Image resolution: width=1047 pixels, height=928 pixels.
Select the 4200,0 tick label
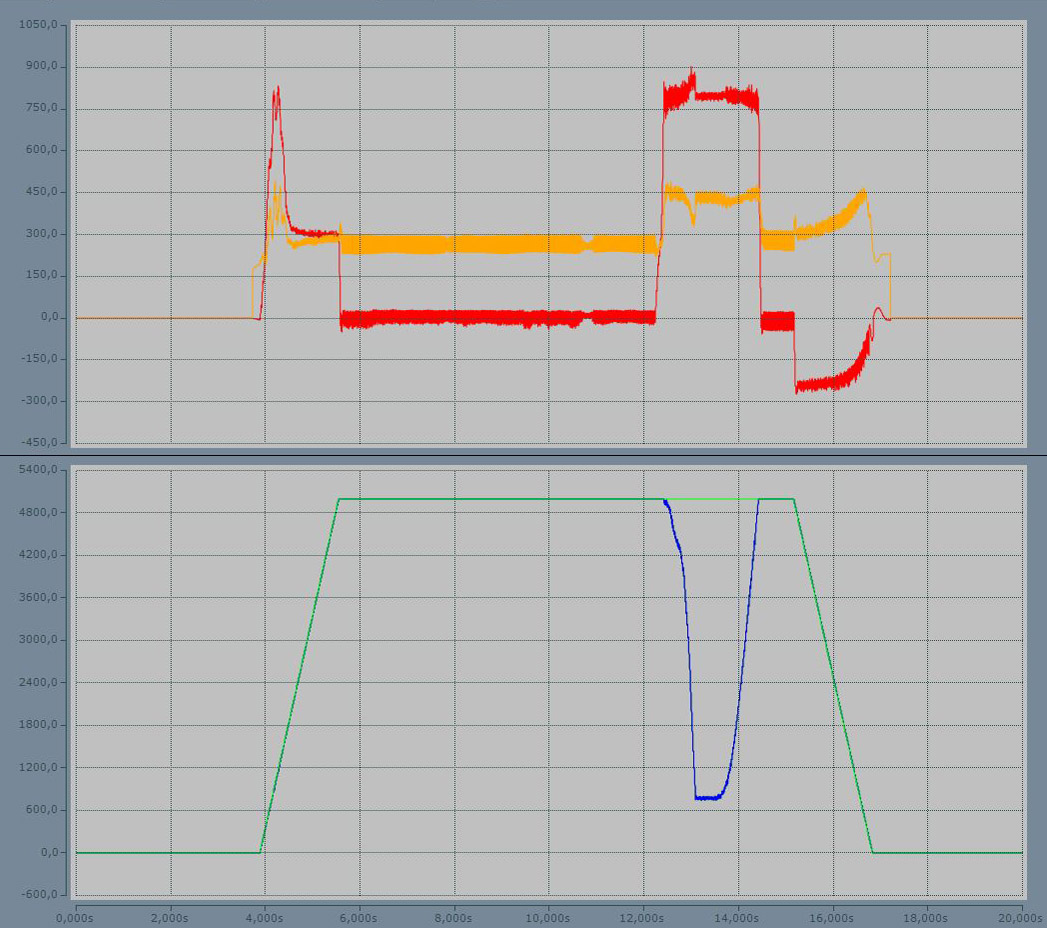coord(39,555)
